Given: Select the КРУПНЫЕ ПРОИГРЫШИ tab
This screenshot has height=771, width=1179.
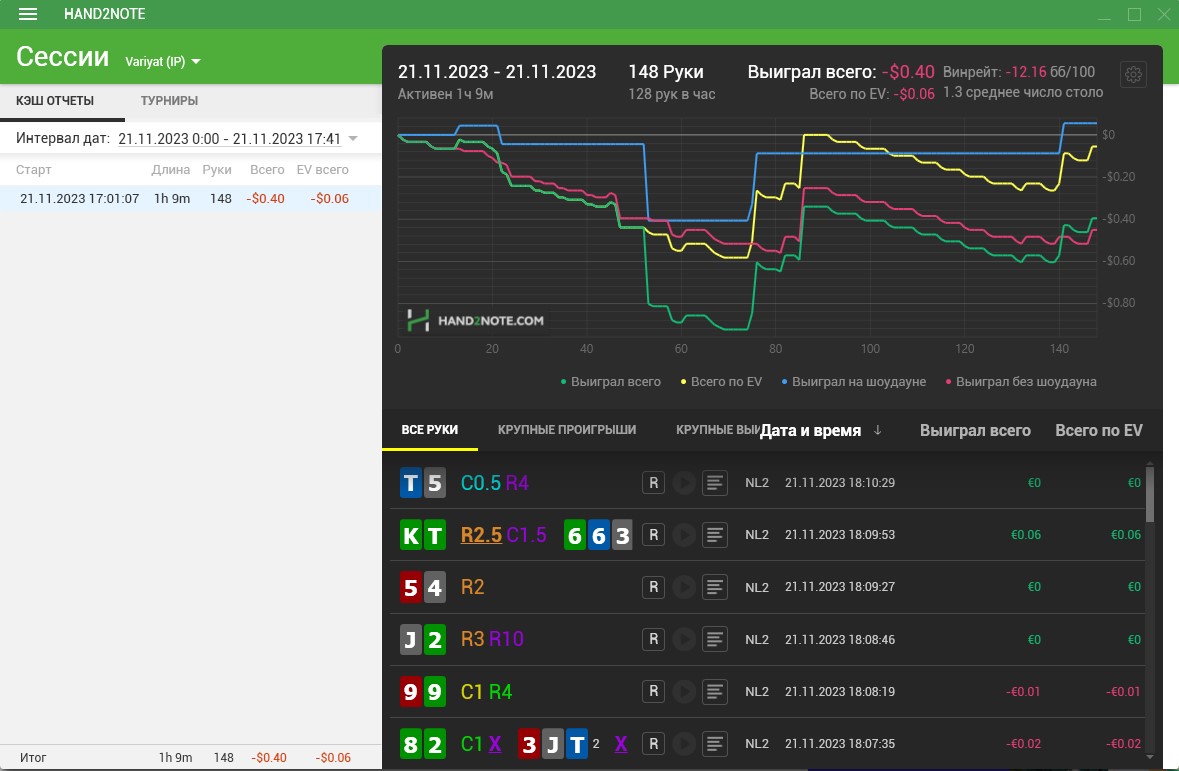Looking at the screenshot, I should click(567, 430).
